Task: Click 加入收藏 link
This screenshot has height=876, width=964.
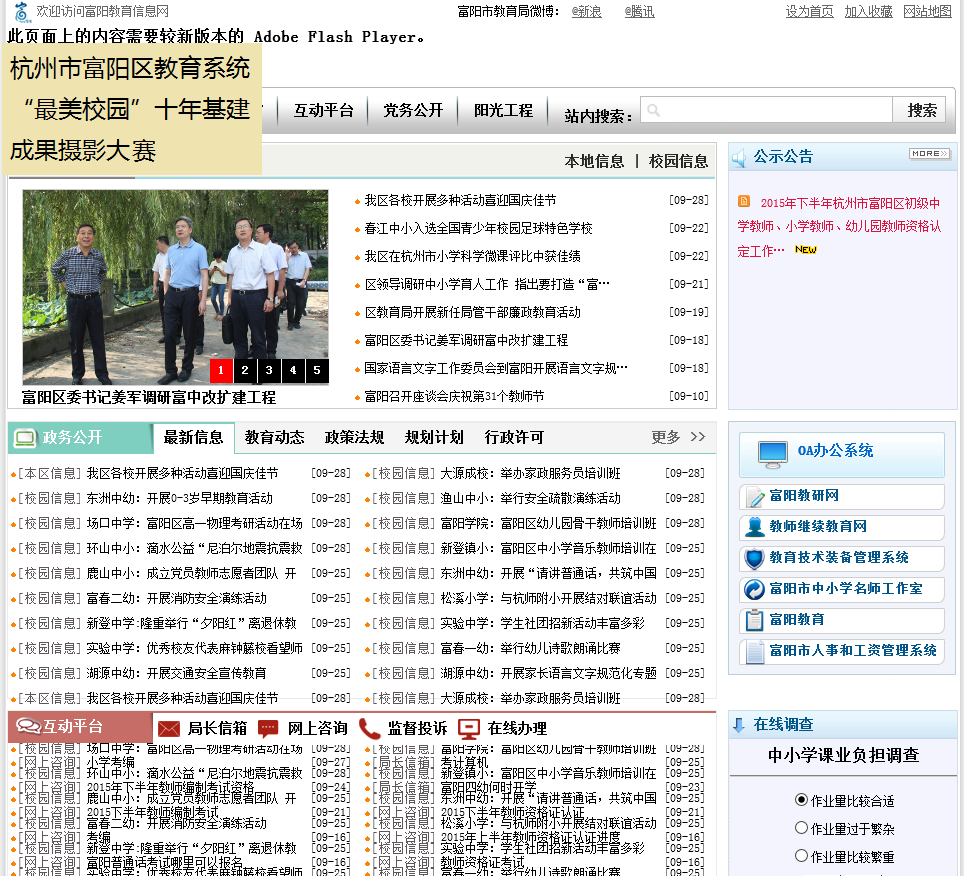Action: [868, 12]
